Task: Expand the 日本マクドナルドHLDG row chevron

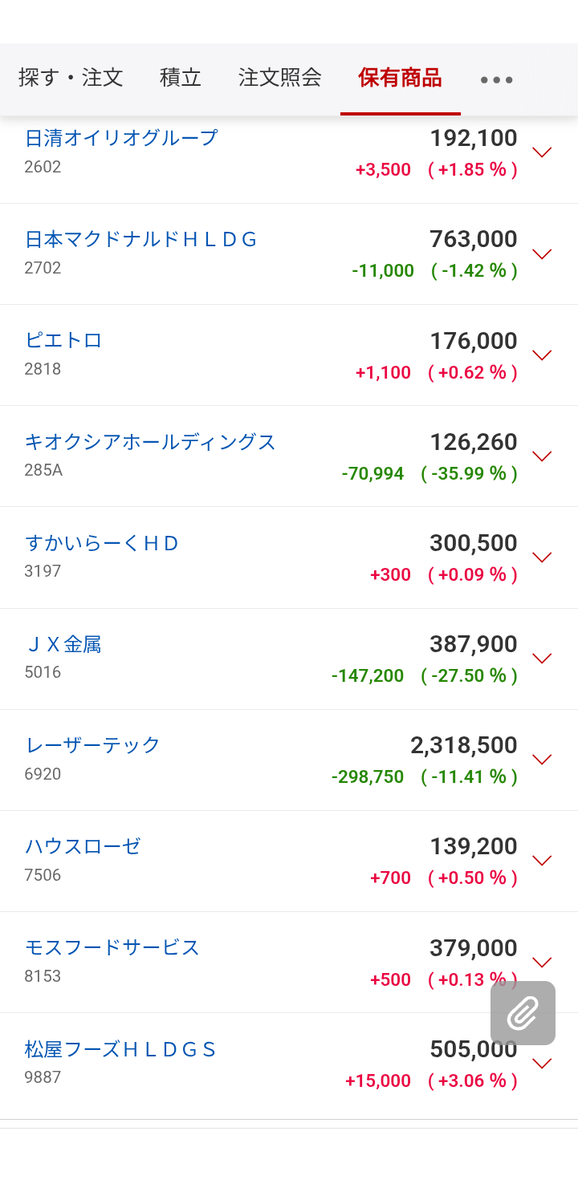Action: [x=542, y=254]
